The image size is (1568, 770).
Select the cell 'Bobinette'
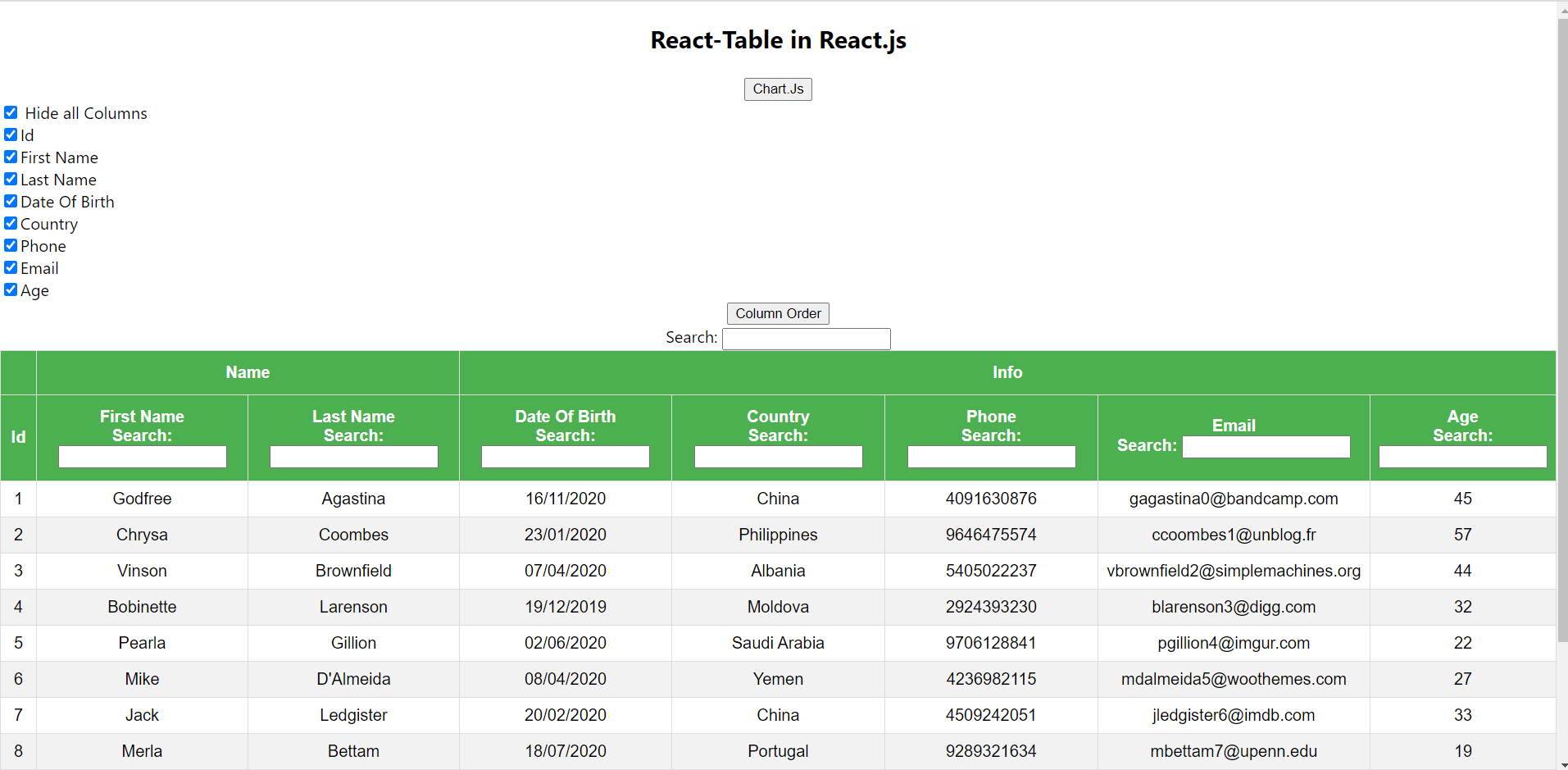142,607
